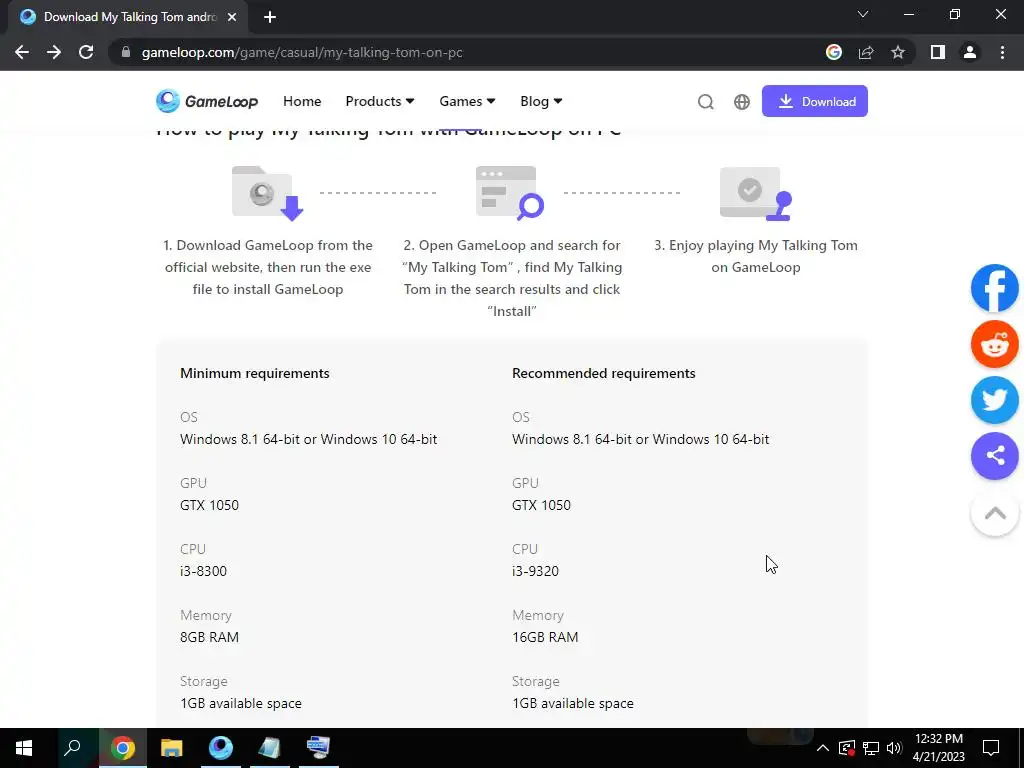Click the back-to-top arrow button
Viewport: 1024px width, 768px height.
pyautogui.click(x=995, y=513)
